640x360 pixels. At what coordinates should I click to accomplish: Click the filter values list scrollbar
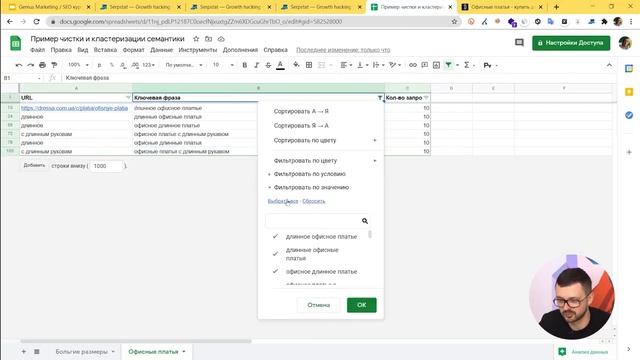tap(370, 234)
